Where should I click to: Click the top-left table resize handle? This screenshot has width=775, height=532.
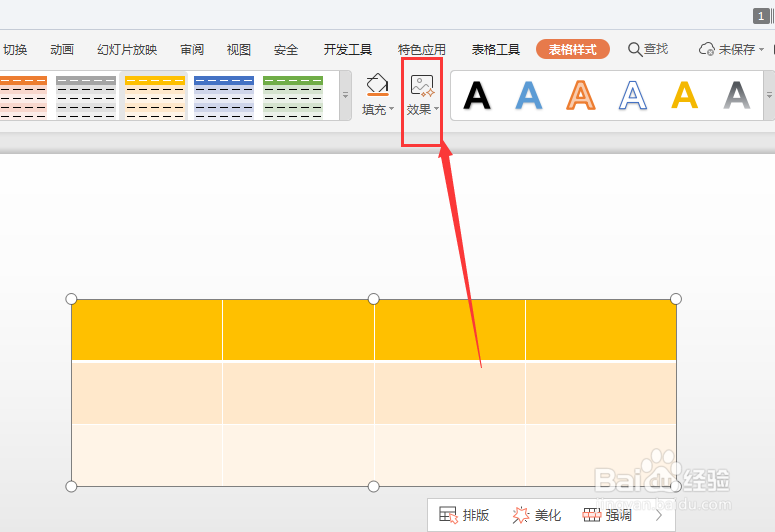tap(71, 299)
